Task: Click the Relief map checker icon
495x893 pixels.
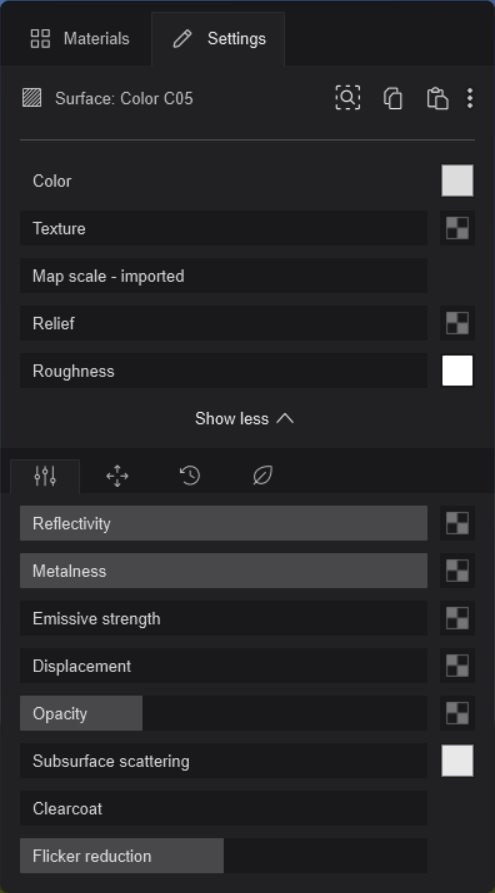Action: pos(457,323)
